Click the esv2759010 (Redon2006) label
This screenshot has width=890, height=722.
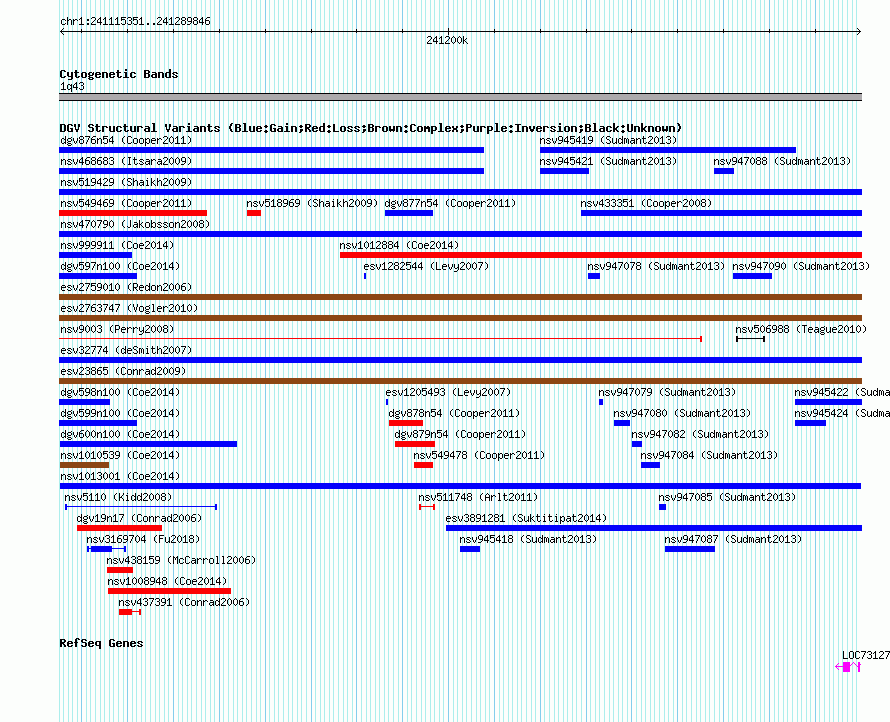pos(126,287)
